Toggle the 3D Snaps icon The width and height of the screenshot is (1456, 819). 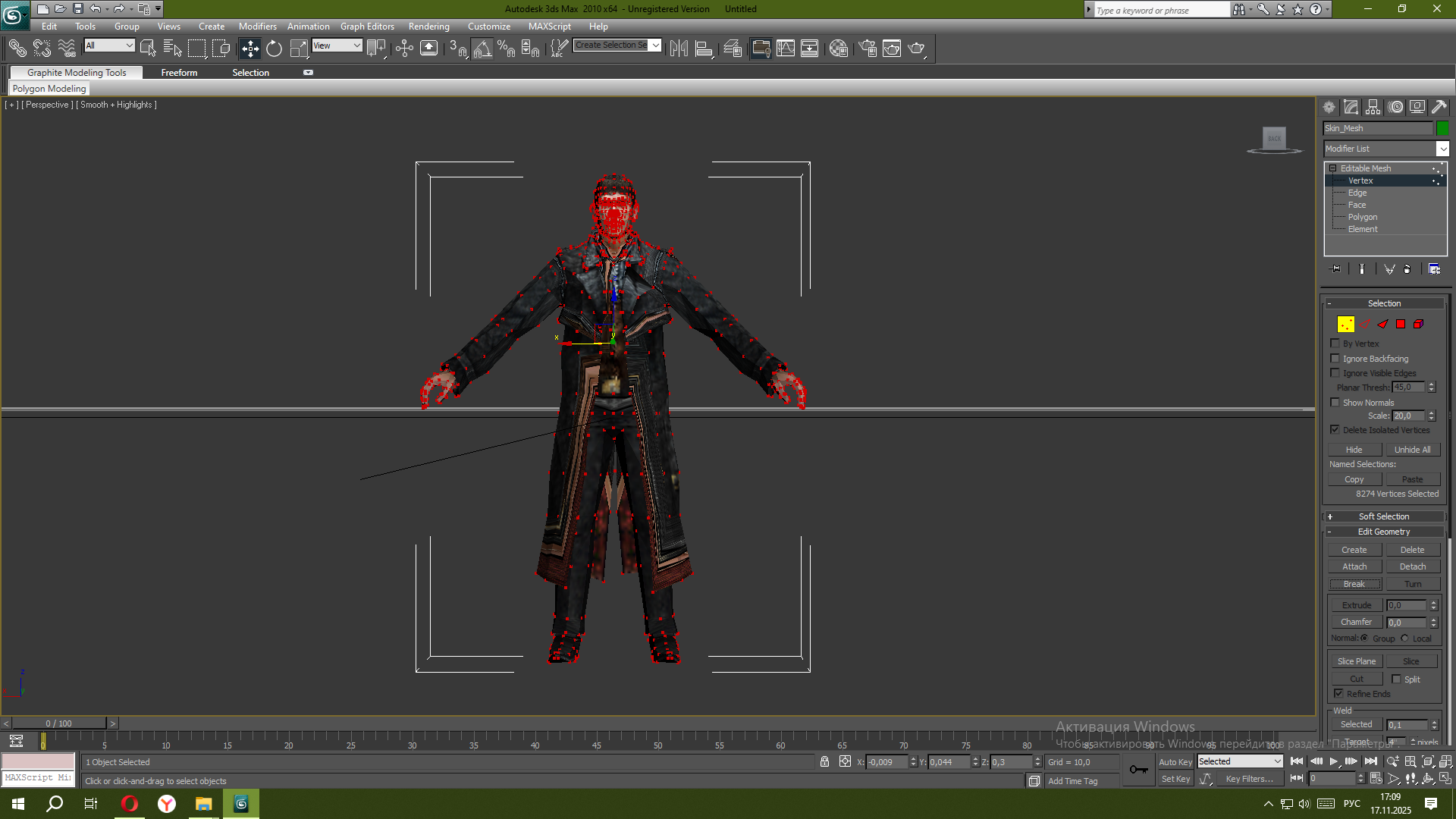[x=457, y=49]
